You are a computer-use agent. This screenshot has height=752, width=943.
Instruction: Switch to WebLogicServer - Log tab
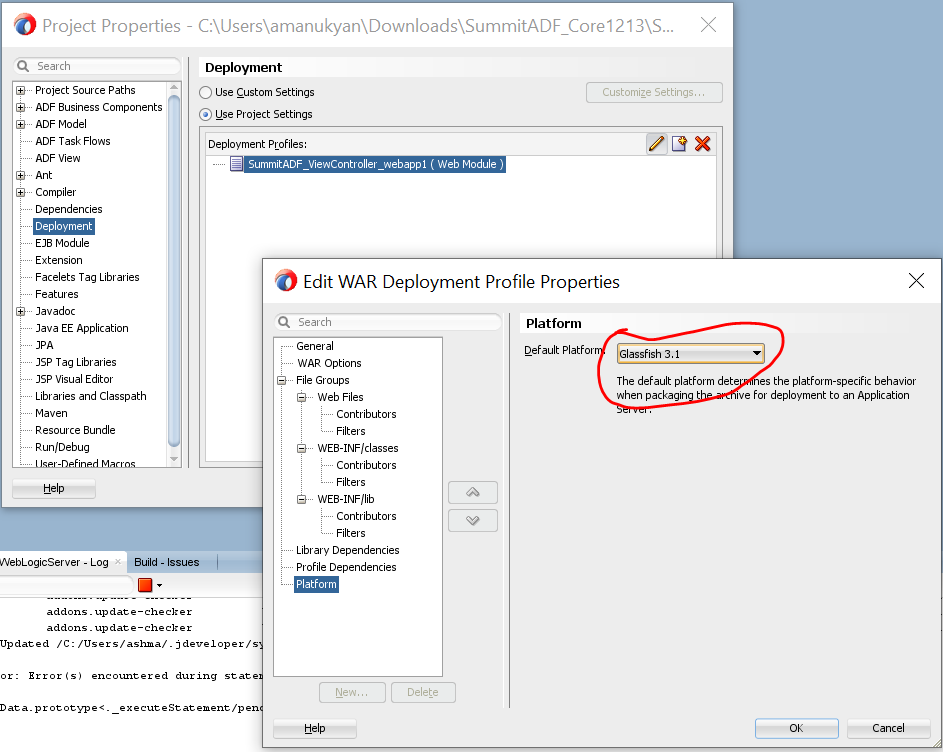click(54, 562)
